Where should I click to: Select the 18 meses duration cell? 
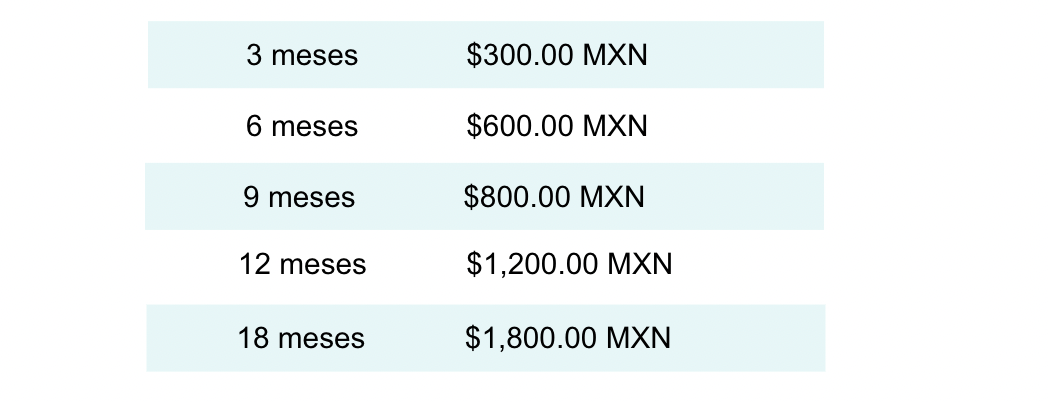(x=301, y=338)
